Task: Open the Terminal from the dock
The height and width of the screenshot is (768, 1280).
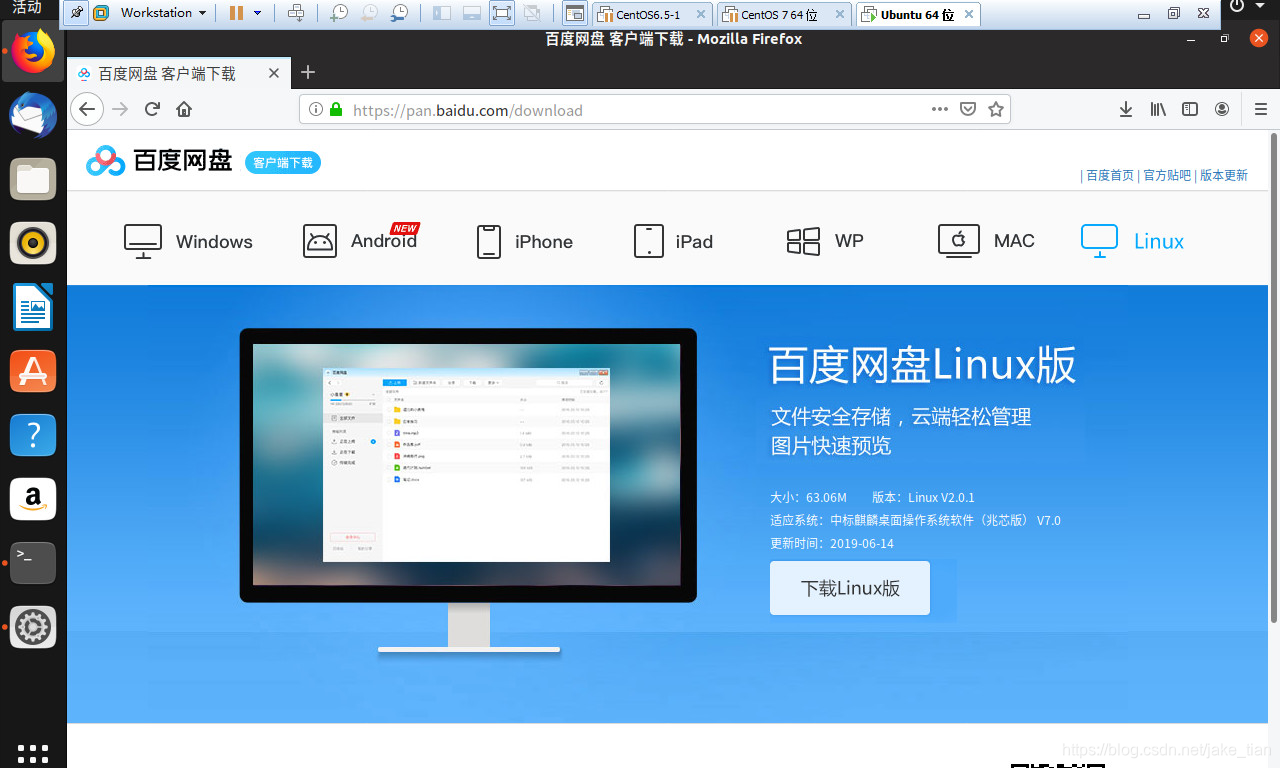Action: 33,563
